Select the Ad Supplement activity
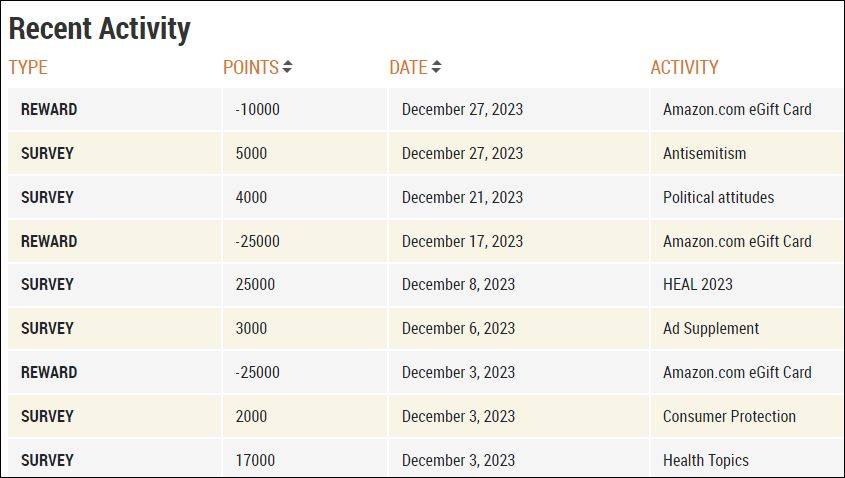The width and height of the screenshot is (845, 478). click(x=711, y=329)
